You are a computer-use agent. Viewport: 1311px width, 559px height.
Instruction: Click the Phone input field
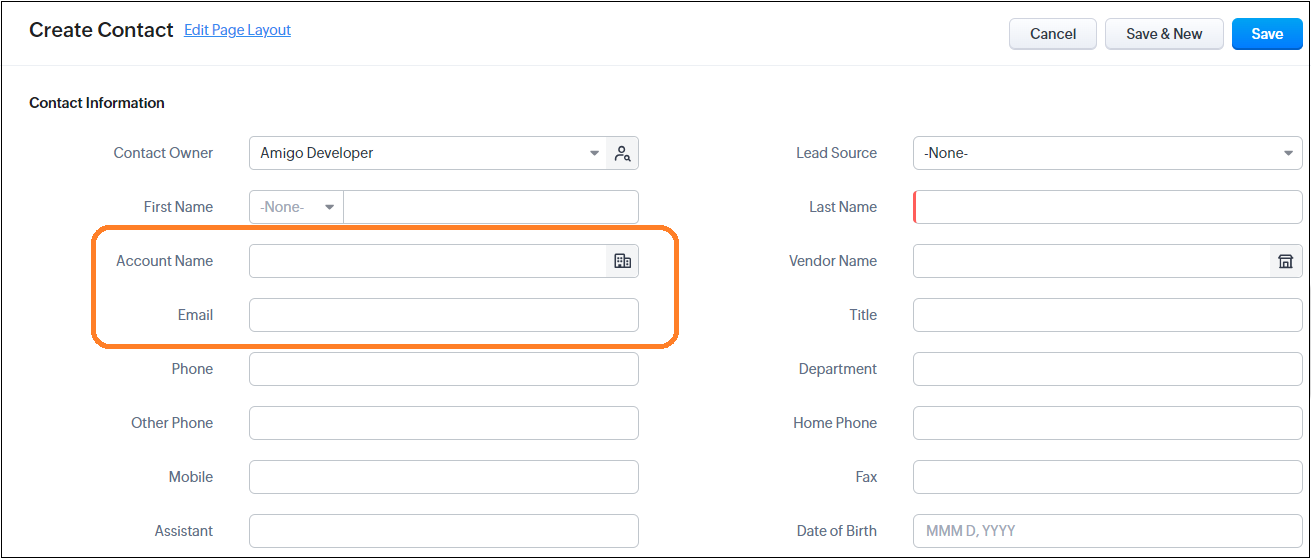[x=444, y=369]
